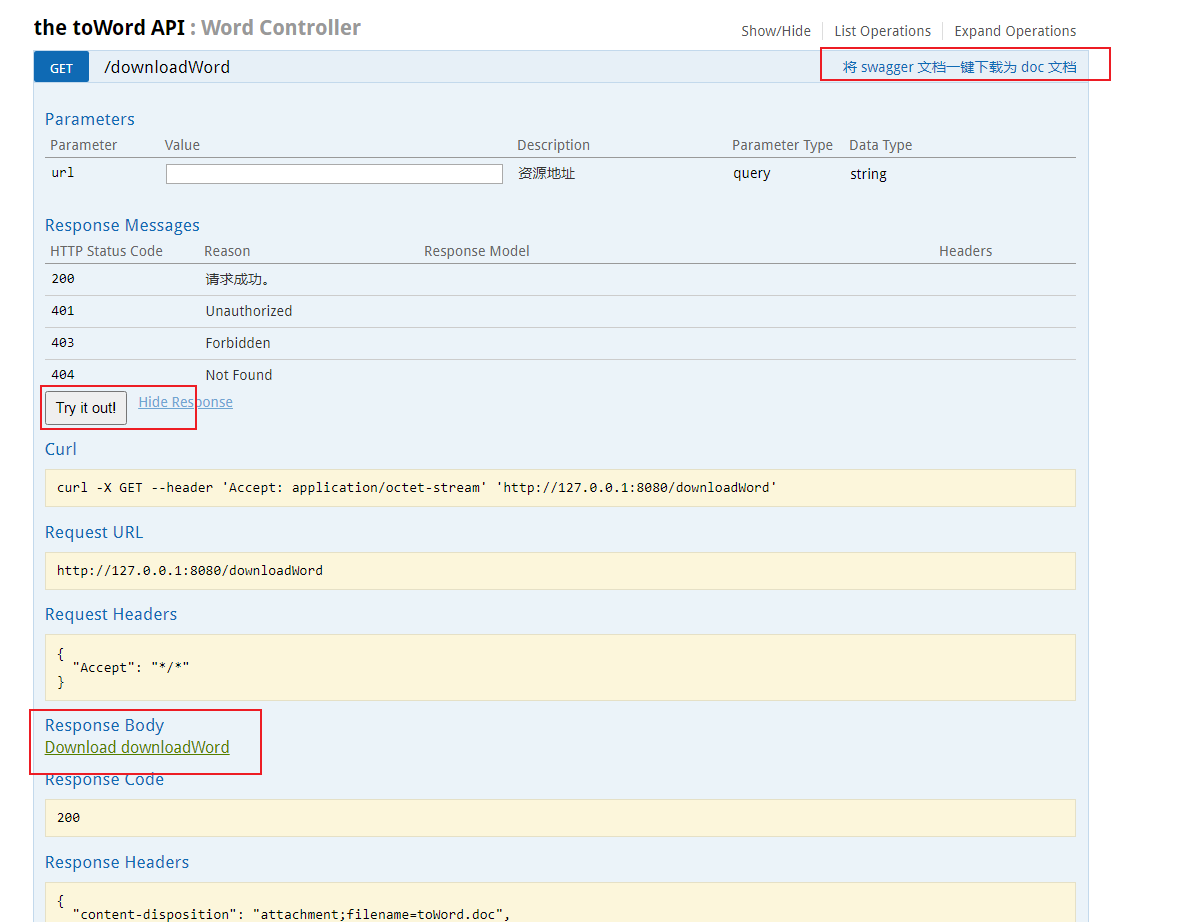Click the Request URL value box
The width and height of the screenshot is (1193, 922).
(560, 571)
